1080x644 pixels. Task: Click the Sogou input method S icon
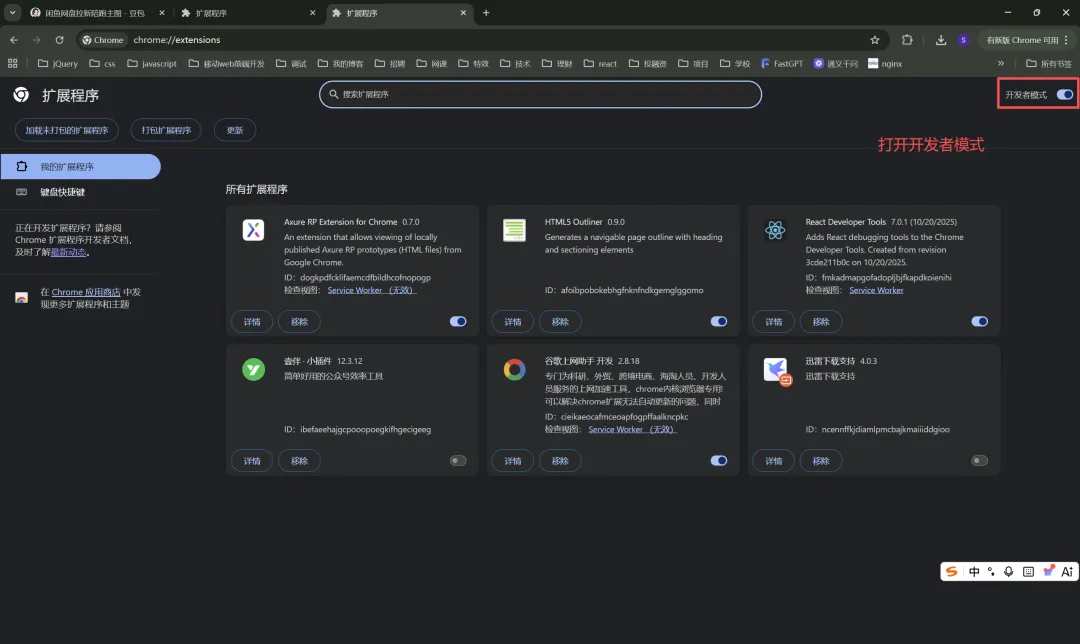(x=951, y=572)
